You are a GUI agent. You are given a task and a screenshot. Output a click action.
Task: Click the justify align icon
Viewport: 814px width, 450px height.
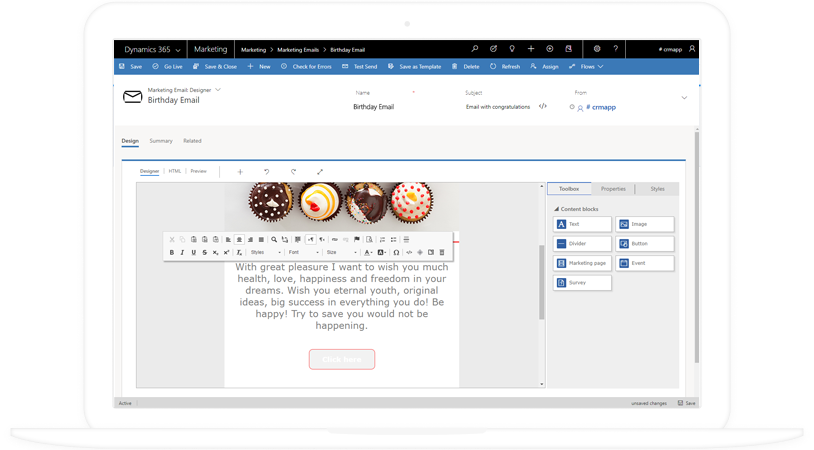click(x=261, y=239)
